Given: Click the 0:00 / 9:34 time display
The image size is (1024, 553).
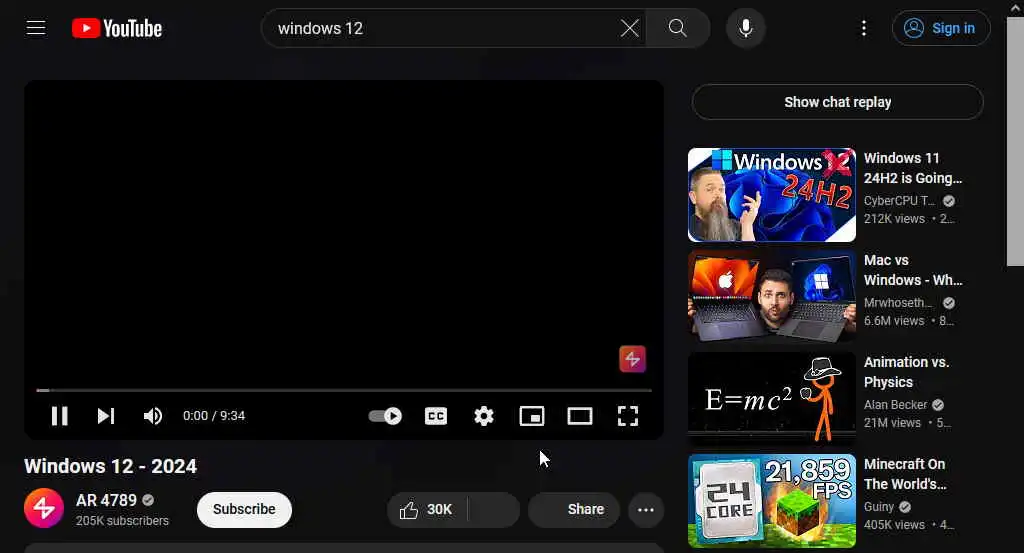Looking at the screenshot, I should coord(214,416).
